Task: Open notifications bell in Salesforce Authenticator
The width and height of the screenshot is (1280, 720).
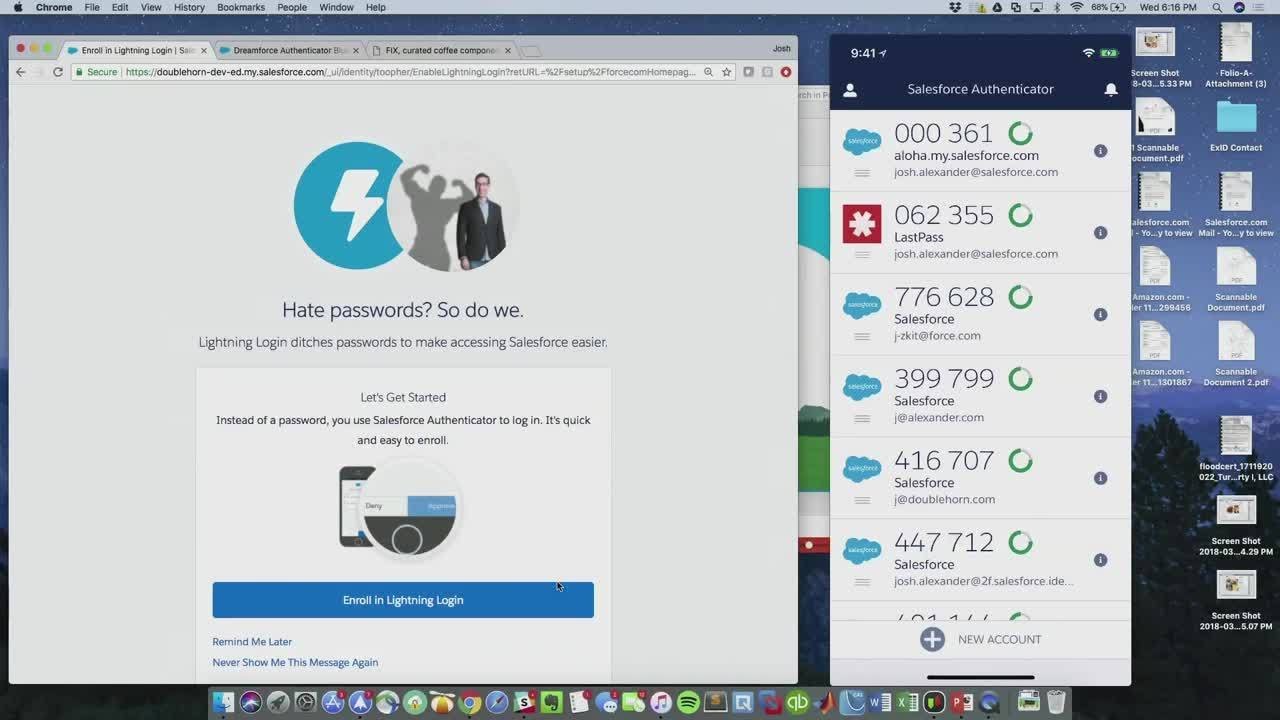Action: [1111, 90]
